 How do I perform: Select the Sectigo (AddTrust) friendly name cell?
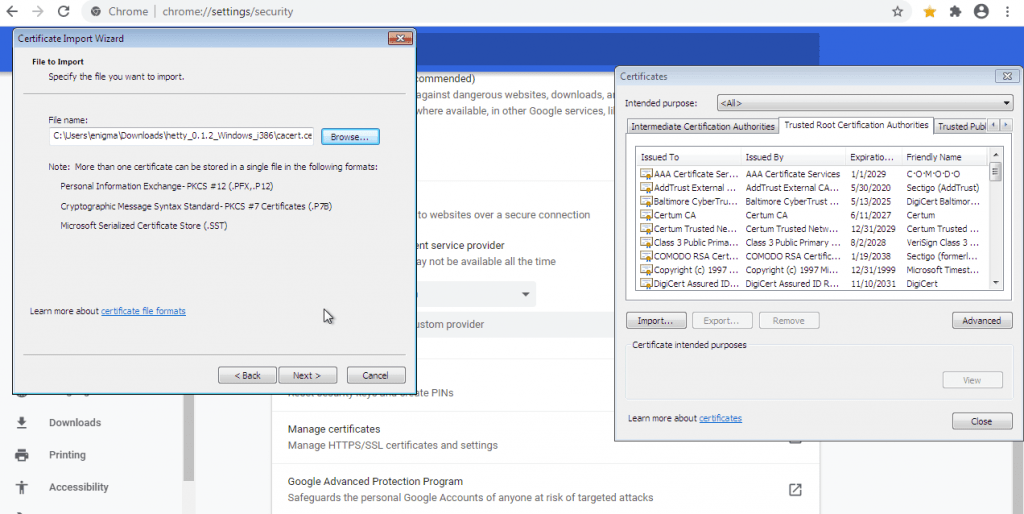(942, 187)
